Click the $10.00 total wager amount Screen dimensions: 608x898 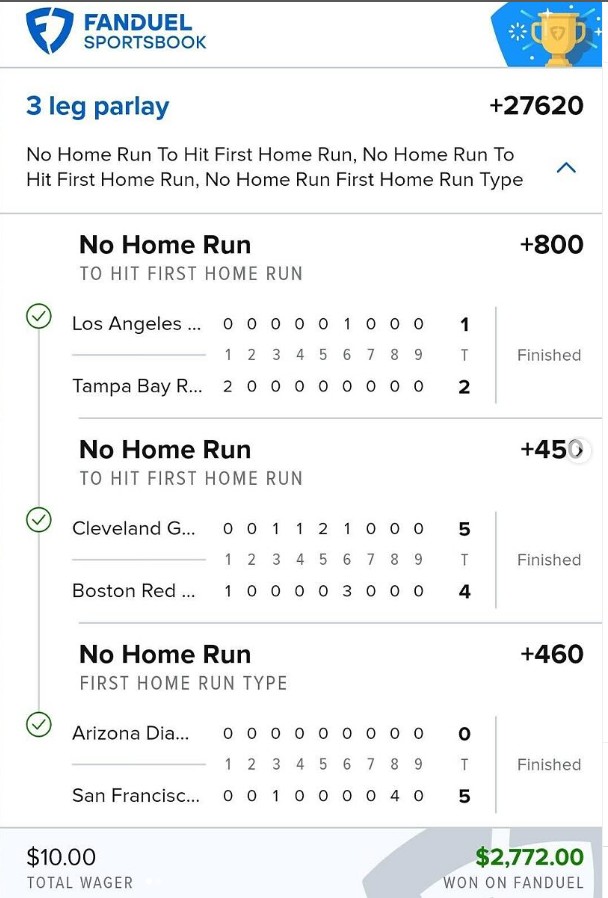(x=61, y=857)
